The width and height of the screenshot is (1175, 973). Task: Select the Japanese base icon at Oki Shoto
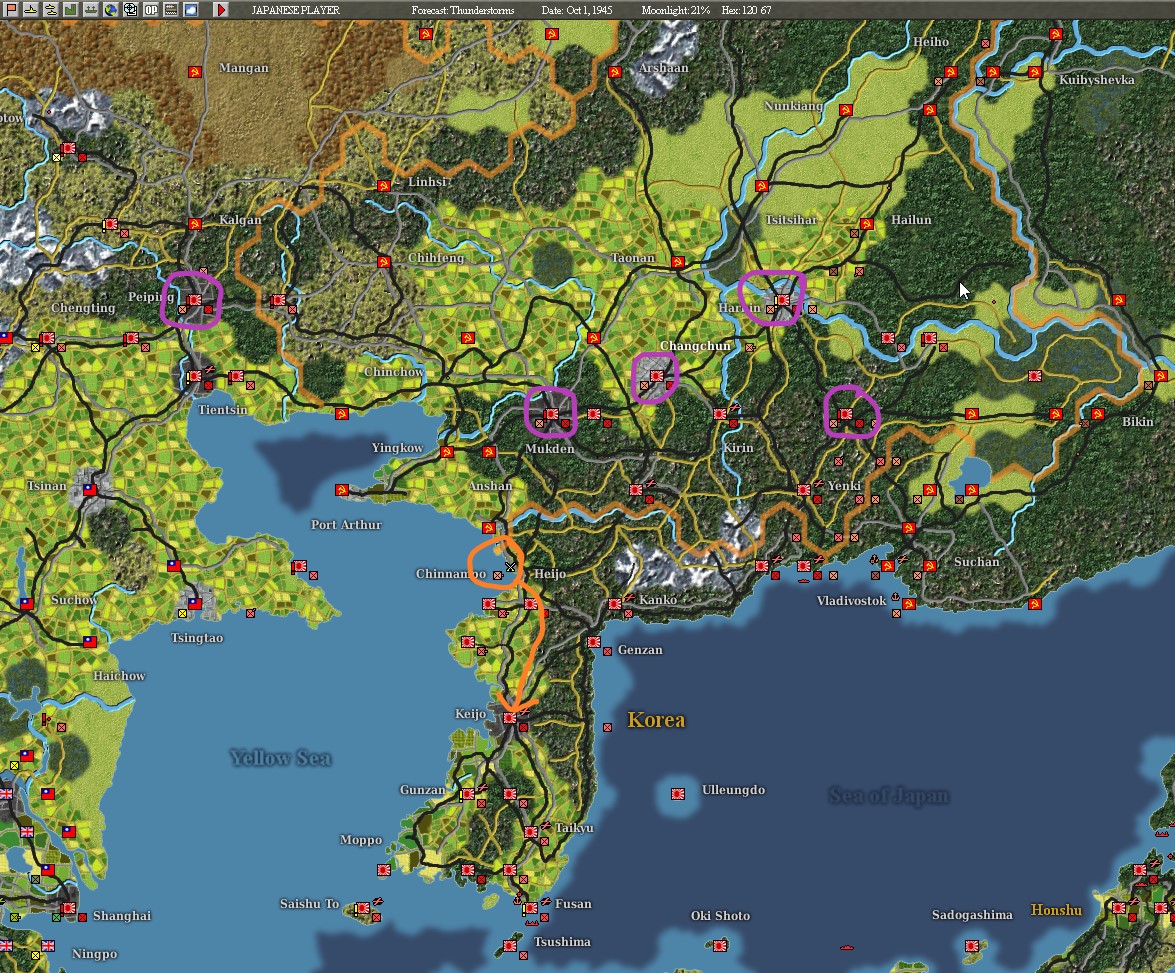tap(720, 946)
